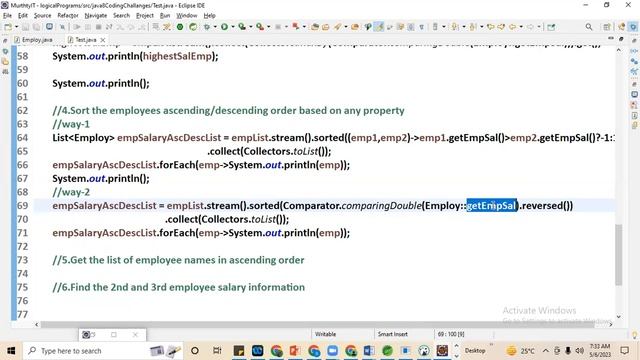The height and width of the screenshot is (360, 640).
Task: Open the Debug dropdown arrow
Action: [x=215, y=27]
